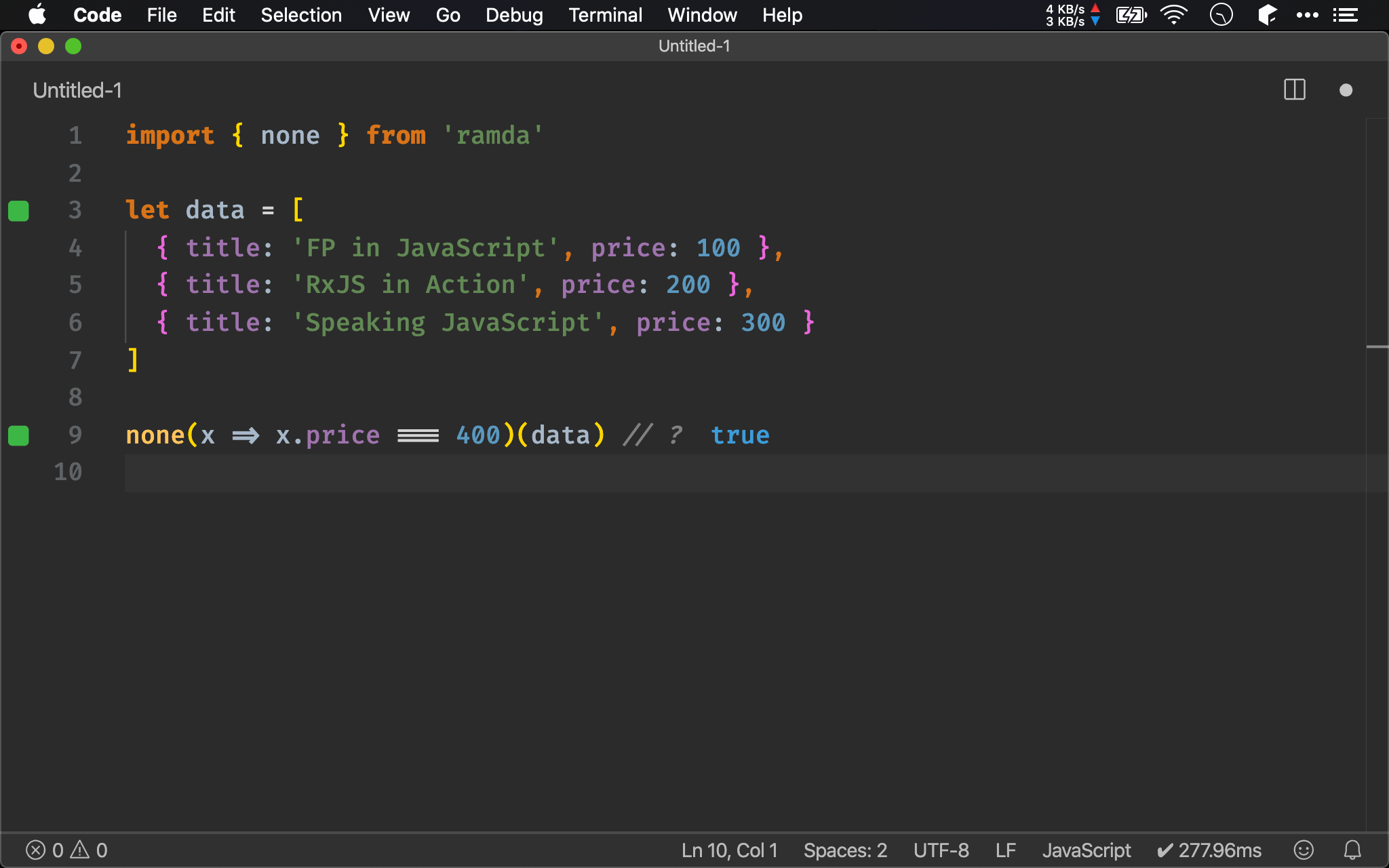Click the Split Editor icon
The width and height of the screenshot is (1389, 868).
point(1295,90)
